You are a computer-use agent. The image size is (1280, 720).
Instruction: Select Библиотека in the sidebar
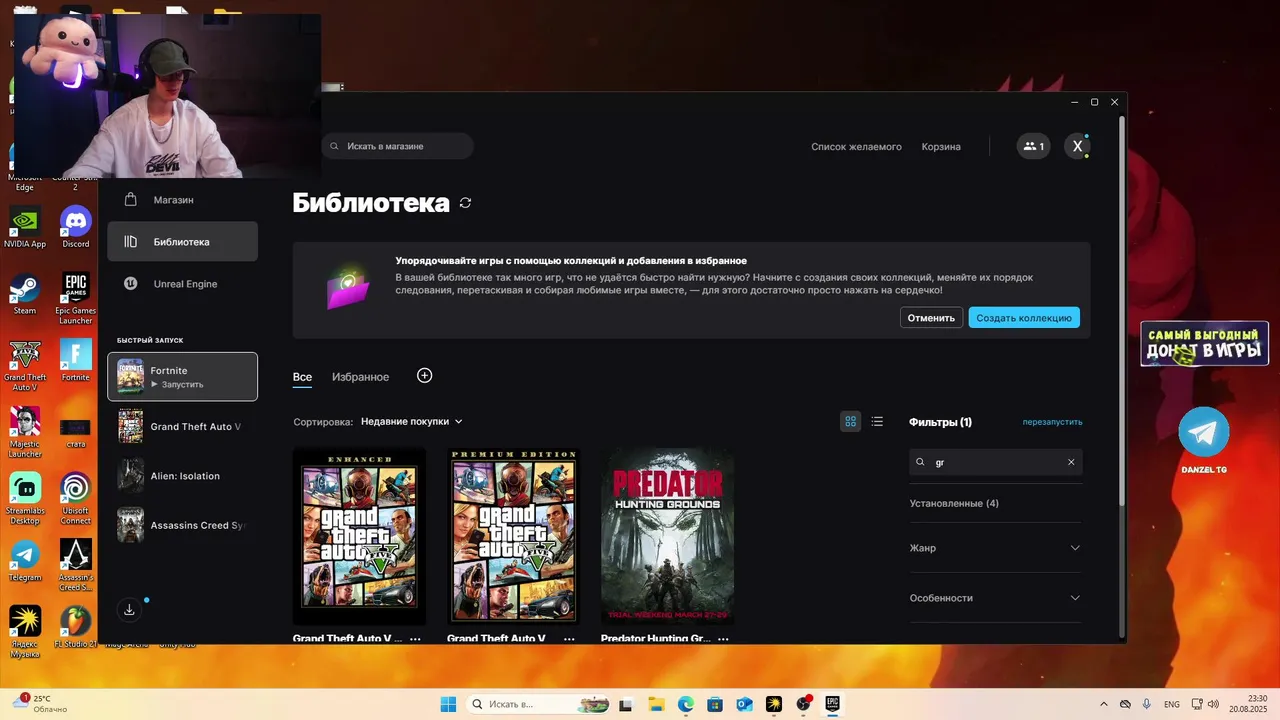pyautogui.click(x=182, y=242)
